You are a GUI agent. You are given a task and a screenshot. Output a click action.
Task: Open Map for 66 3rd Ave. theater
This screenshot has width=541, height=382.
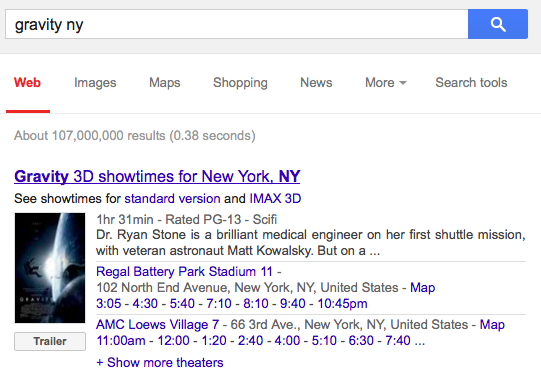[x=492, y=324]
